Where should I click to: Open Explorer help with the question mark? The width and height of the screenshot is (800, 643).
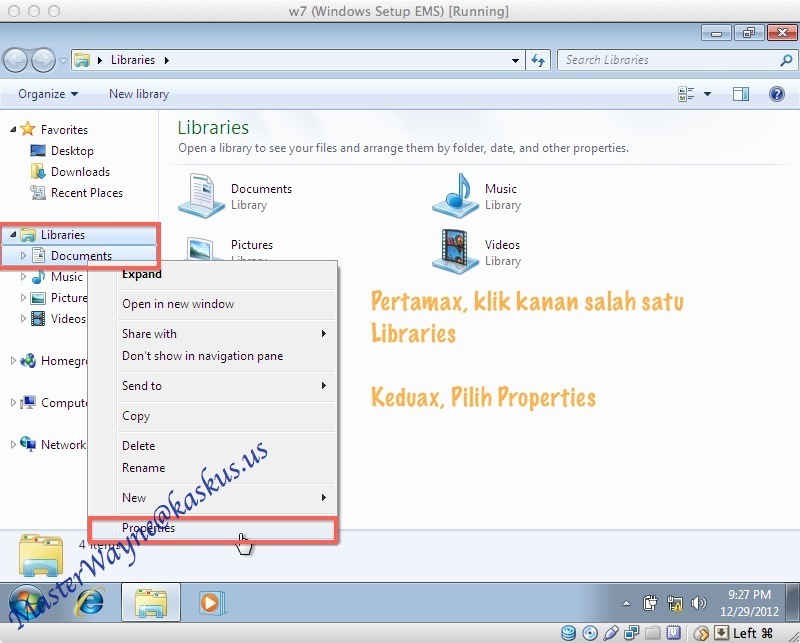click(777, 94)
